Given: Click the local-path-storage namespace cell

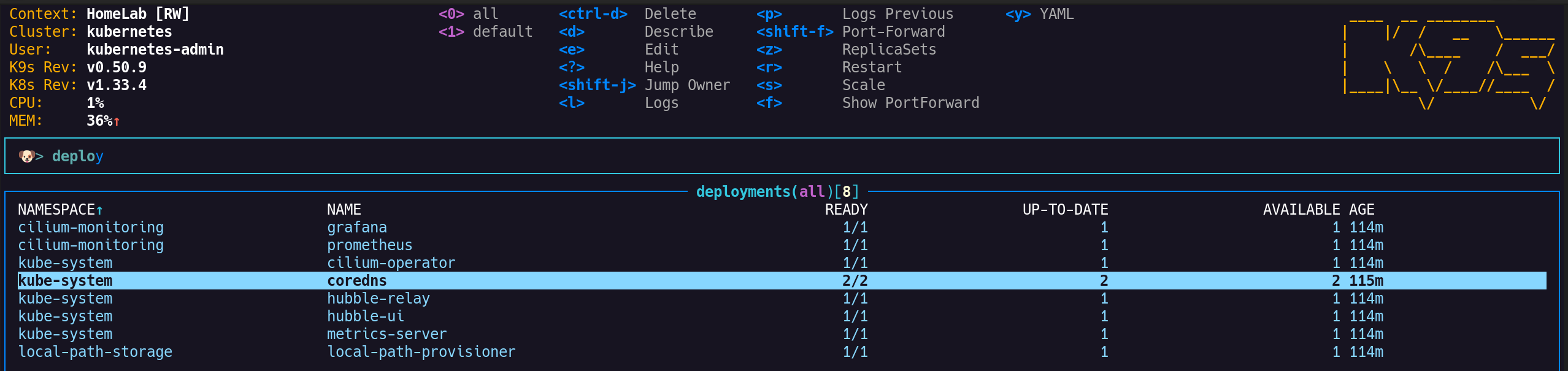Looking at the screenshot, I should coord(95,352).
